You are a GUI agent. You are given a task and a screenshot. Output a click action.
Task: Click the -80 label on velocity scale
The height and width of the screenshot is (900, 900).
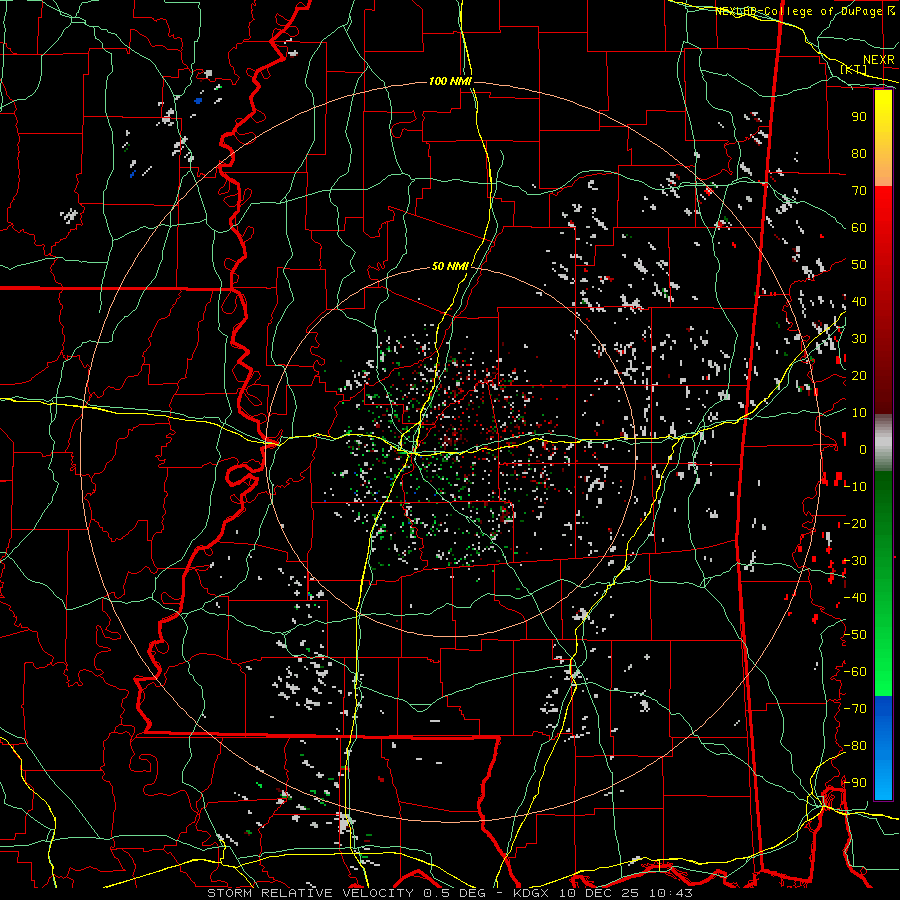(x=855, y=746)
